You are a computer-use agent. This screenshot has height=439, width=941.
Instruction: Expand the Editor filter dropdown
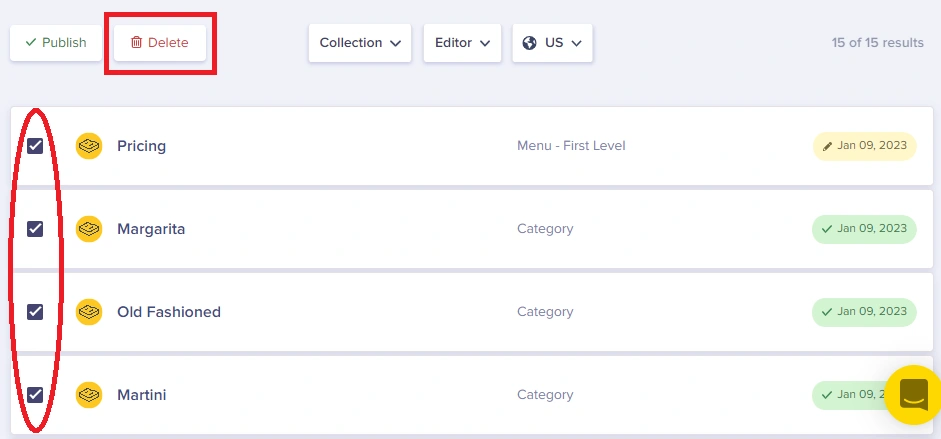tap(462, 43)
